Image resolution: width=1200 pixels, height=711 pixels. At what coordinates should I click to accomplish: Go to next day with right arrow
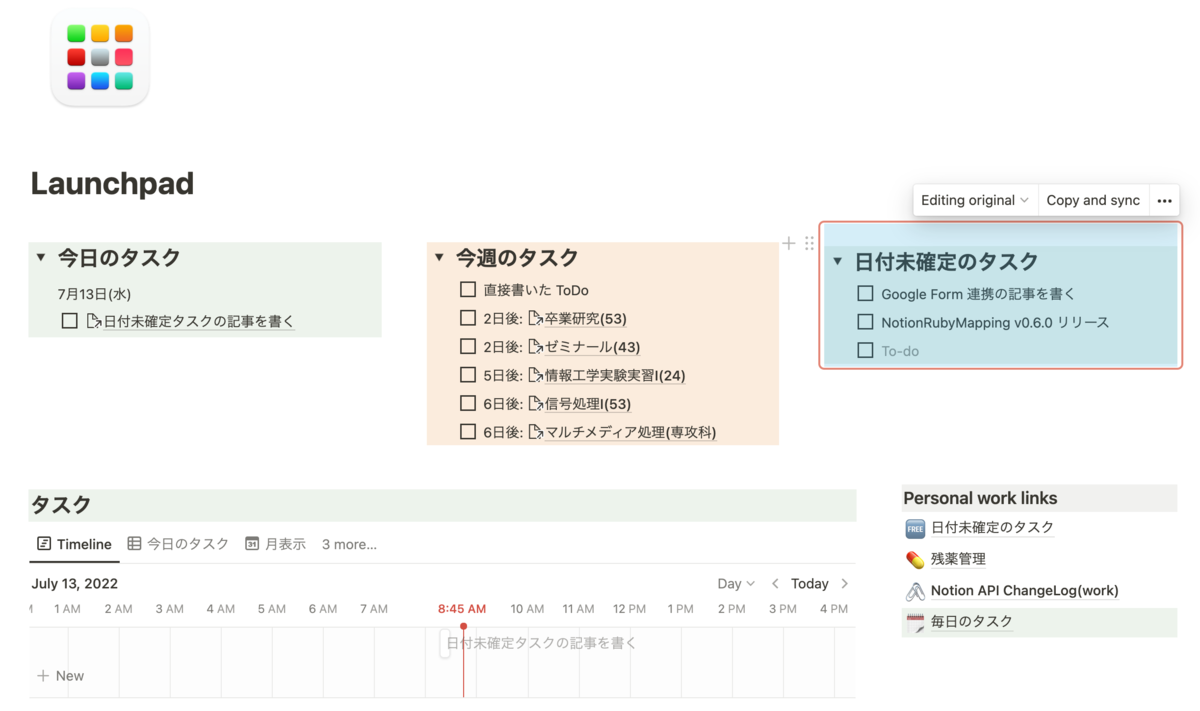(845, 584)
